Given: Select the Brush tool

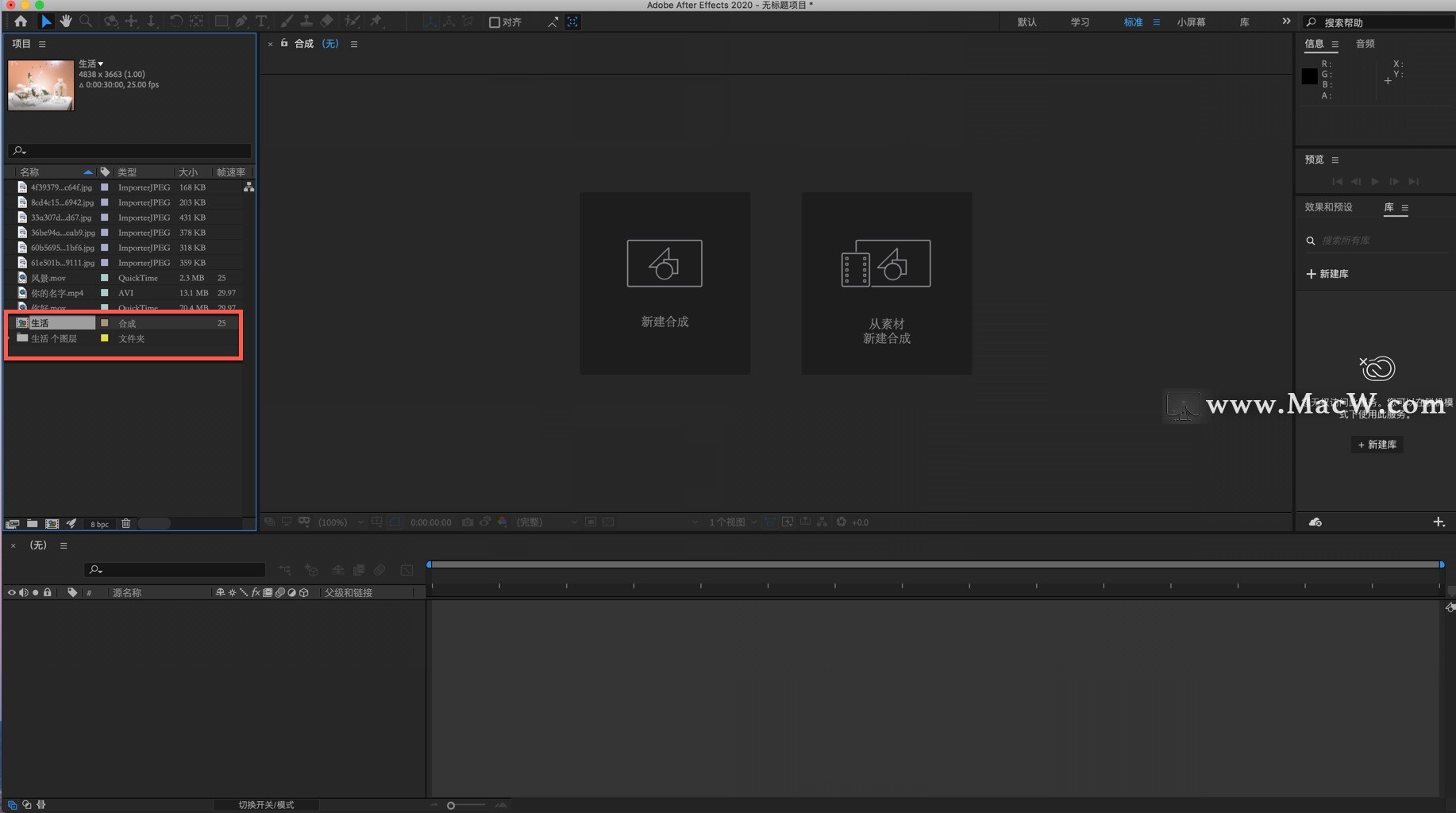Looking at the screenshot, I should pyautogui.click(x=287, y=21).
